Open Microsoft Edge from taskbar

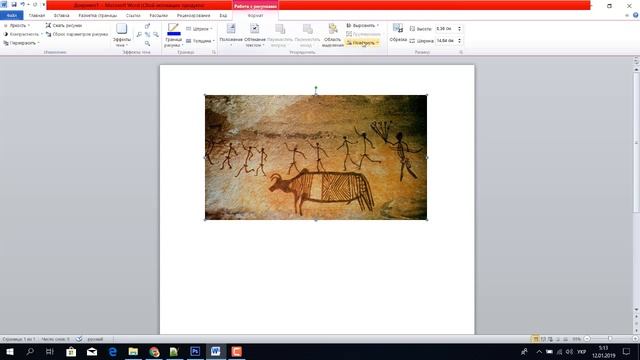pos(112,351)
